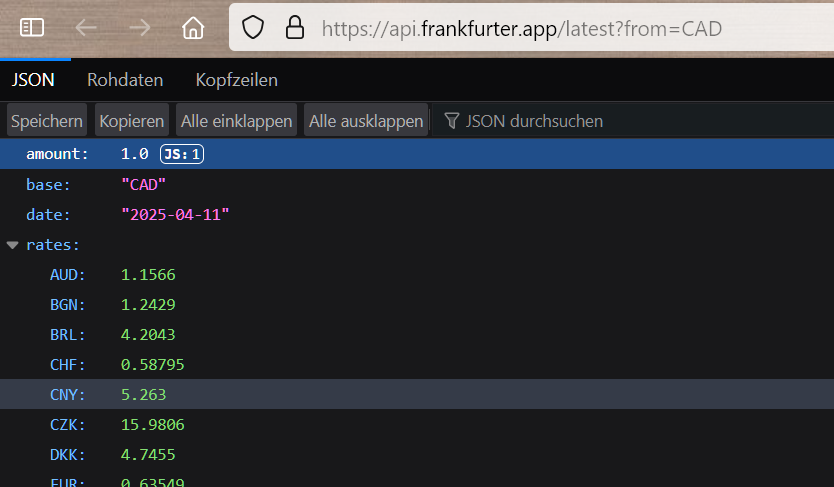Select the base row

[417, 184]
